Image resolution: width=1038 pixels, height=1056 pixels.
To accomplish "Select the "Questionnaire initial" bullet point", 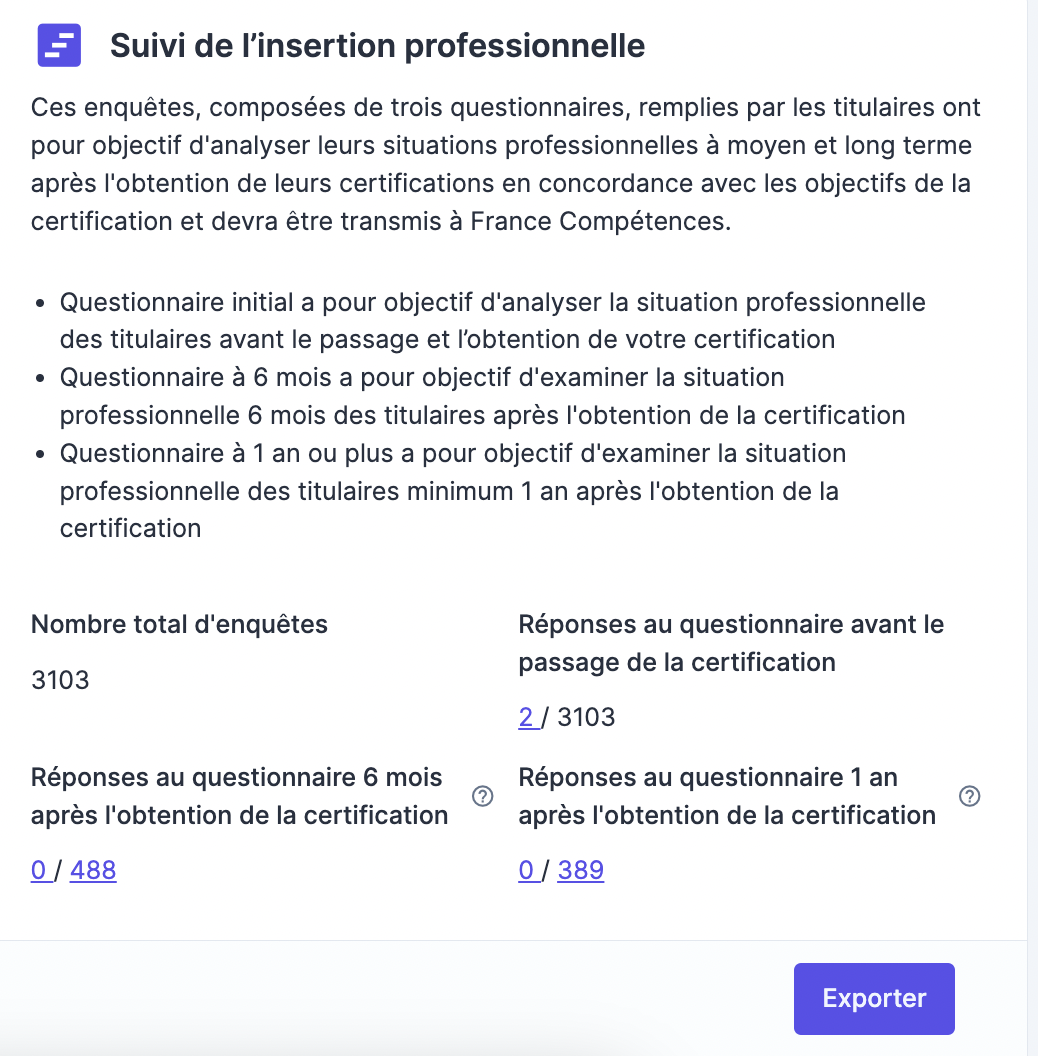I will 492,320.
